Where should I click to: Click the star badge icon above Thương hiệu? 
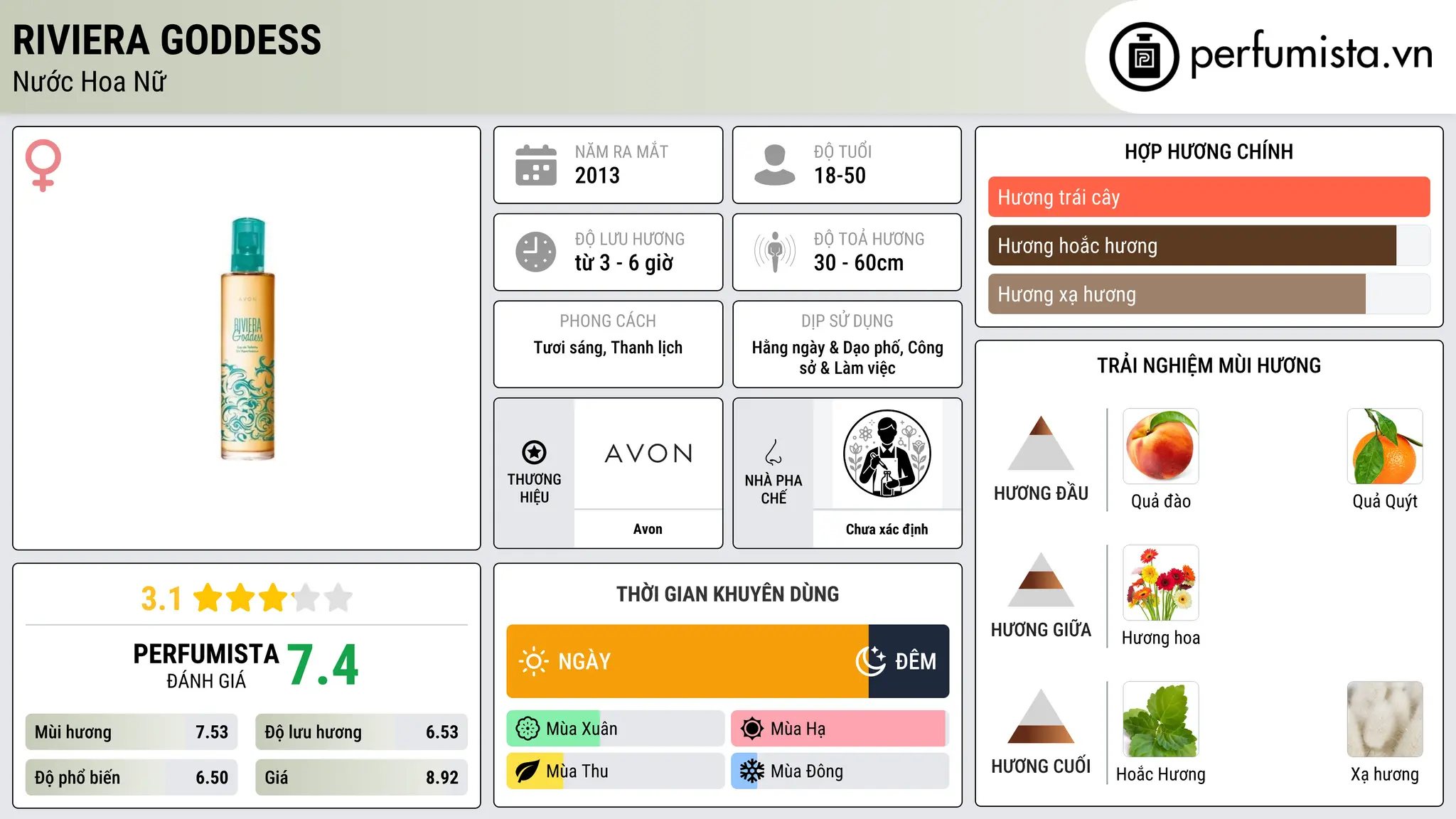click(534, 452)
